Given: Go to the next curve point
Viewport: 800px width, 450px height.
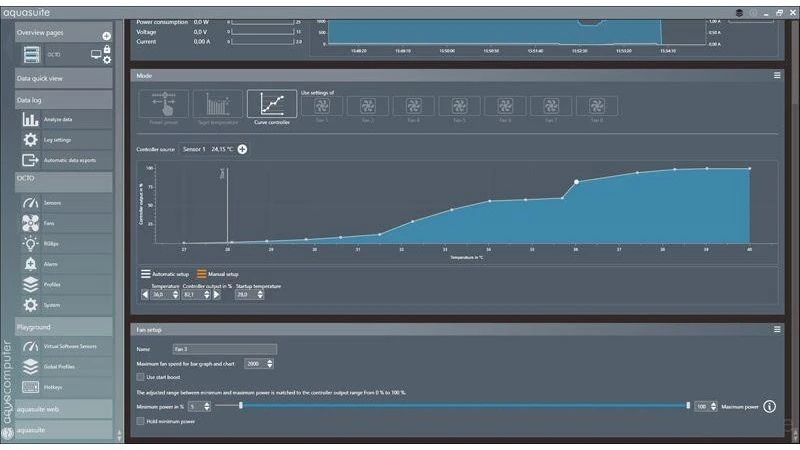Looking at the screenshot, I should (x=217, y=294).
